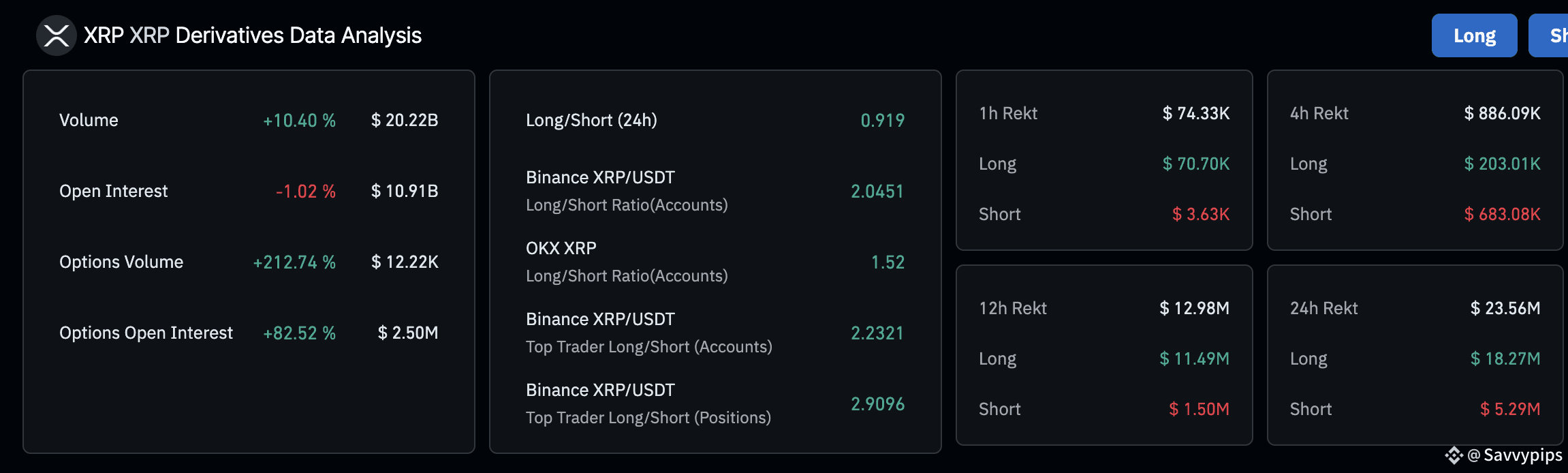Click the XRP logo icon

57,35
